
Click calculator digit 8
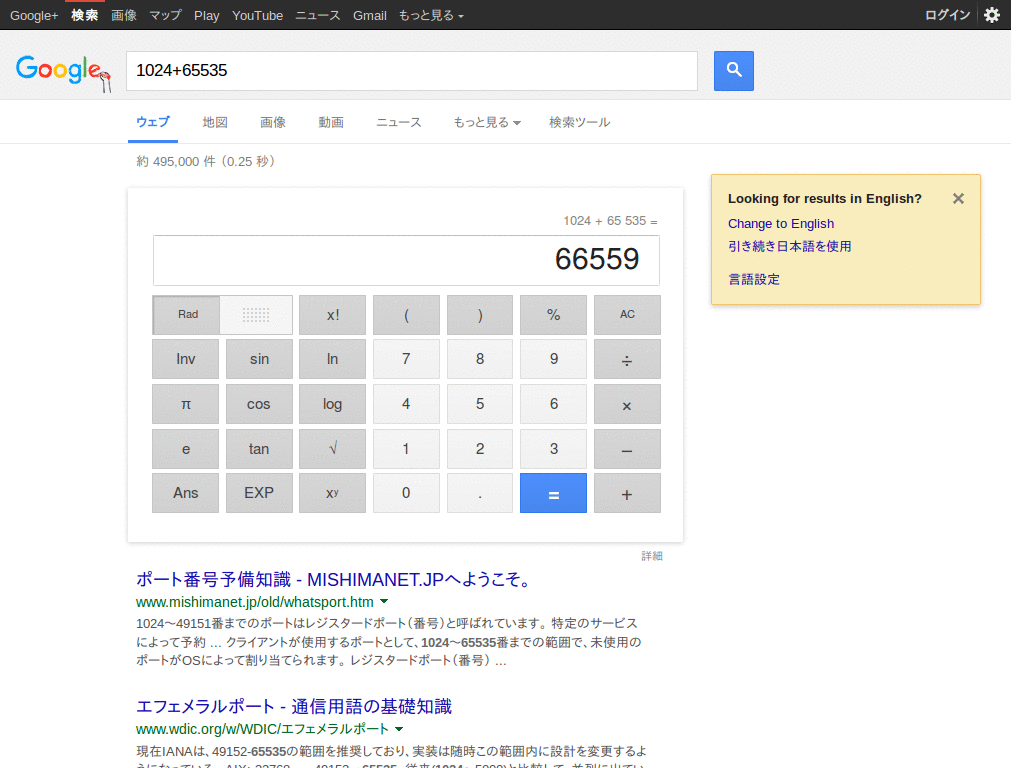pos(480,359)
